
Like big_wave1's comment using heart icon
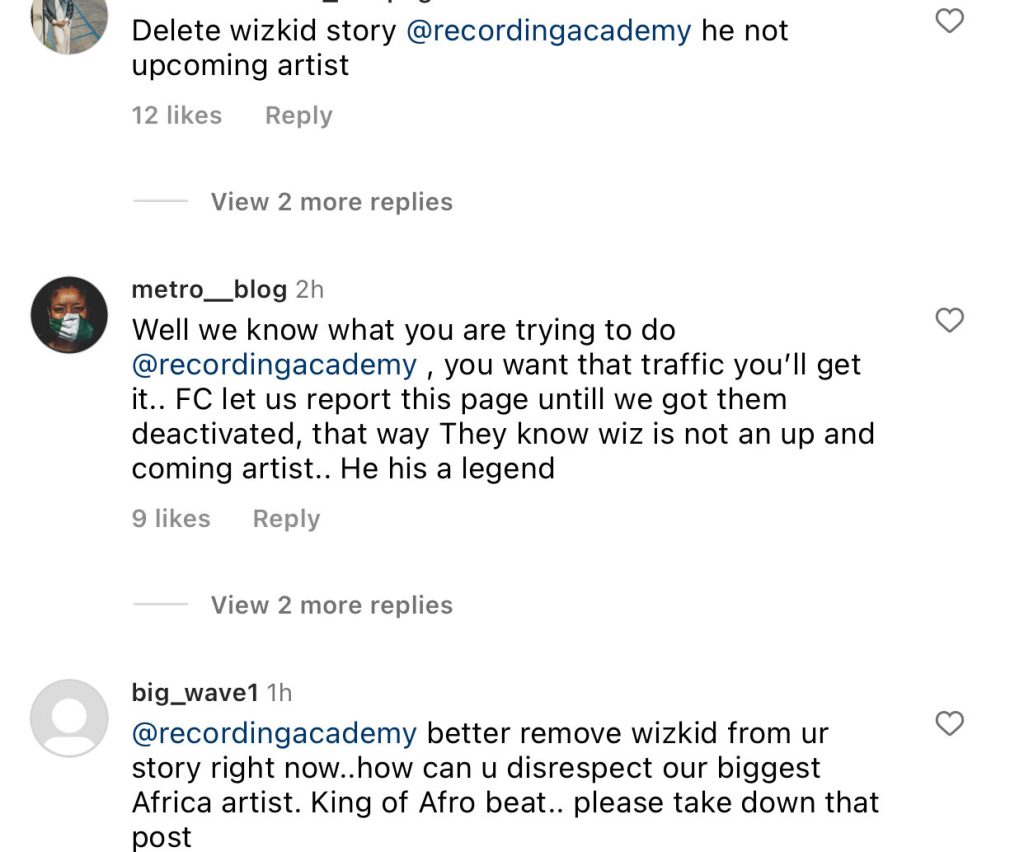click(948, 724)
